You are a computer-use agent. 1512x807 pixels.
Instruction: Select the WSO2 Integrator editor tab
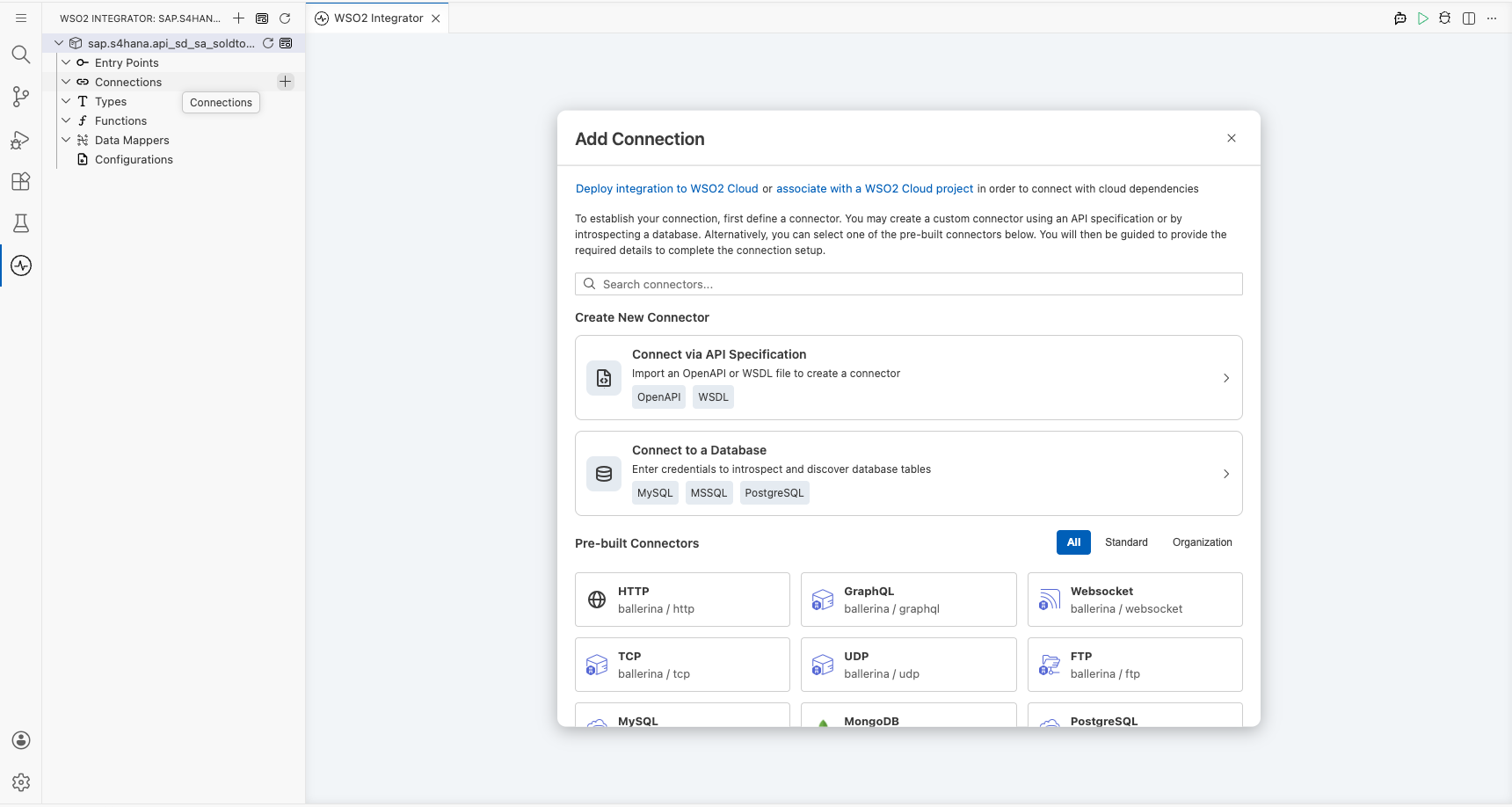[x=377, y=18]
